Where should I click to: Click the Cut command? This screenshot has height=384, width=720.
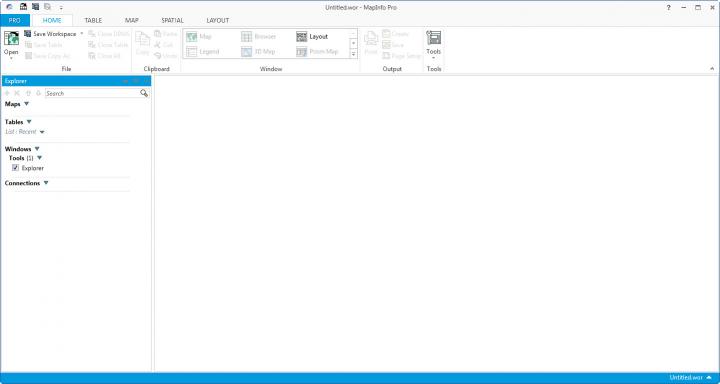tap(164, 45)
